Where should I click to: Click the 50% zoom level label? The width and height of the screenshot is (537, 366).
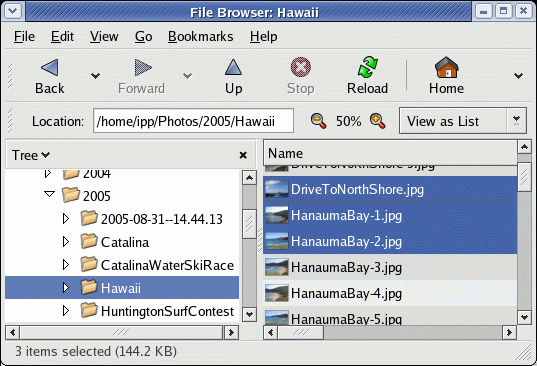pyautogui.click(x=348, y=121)
